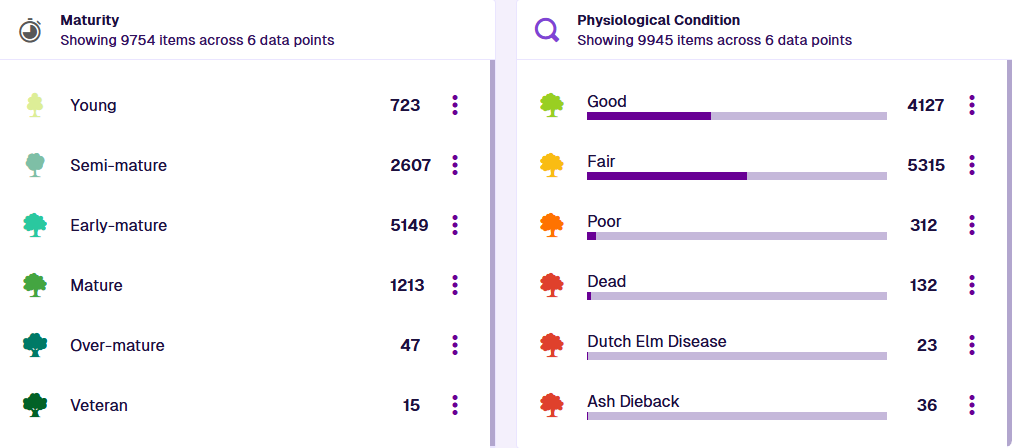The width and height of the screenshot is (1012, 448).
Task: Click the Maturity stopwatch icon
Action: [31, 30]
